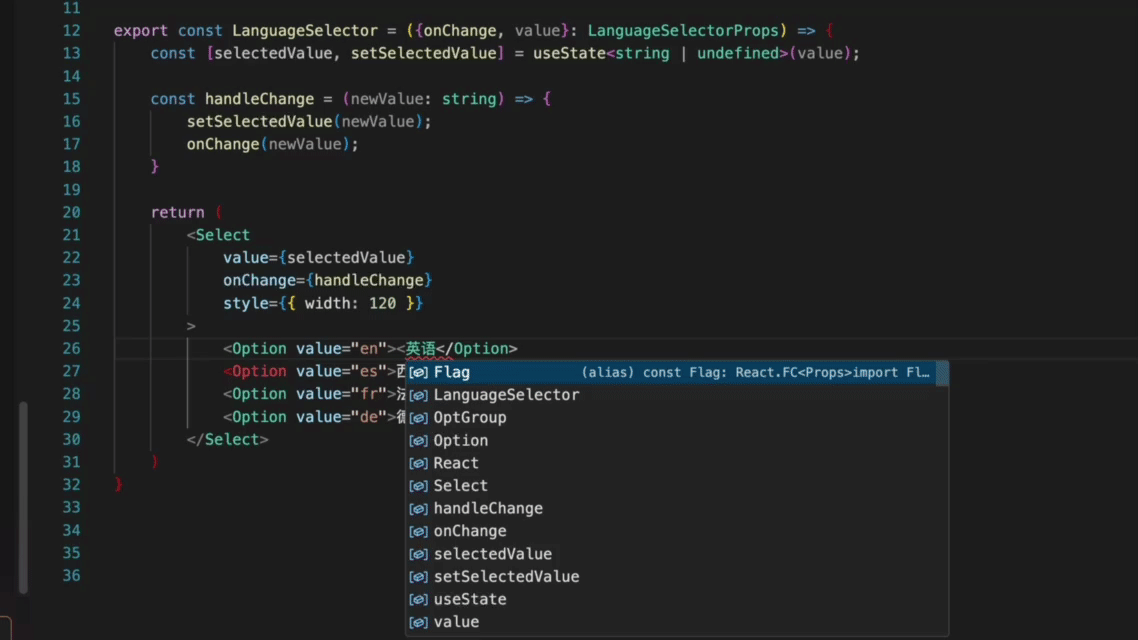This screenshot has width=1138, height=640.
Task: Click useState on line 13
Action: 569,53
